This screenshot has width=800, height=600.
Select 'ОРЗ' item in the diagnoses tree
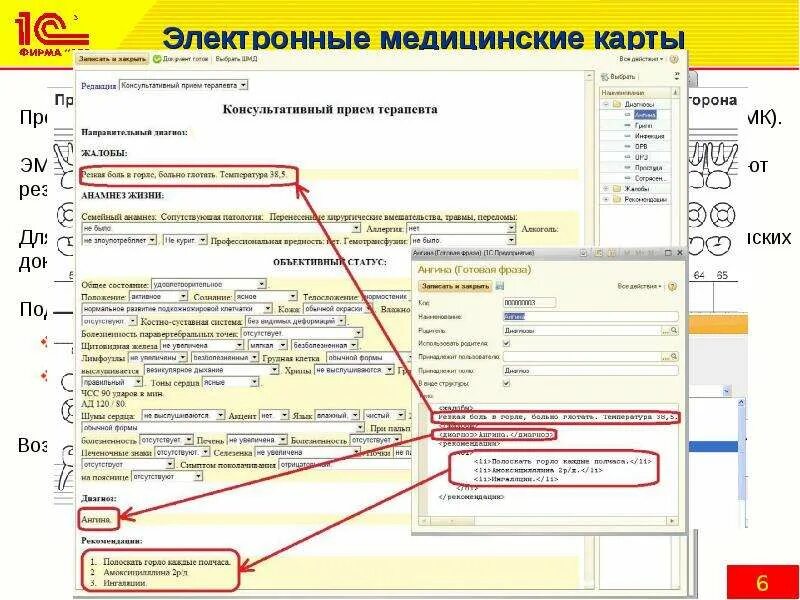(x=641, y=157)
